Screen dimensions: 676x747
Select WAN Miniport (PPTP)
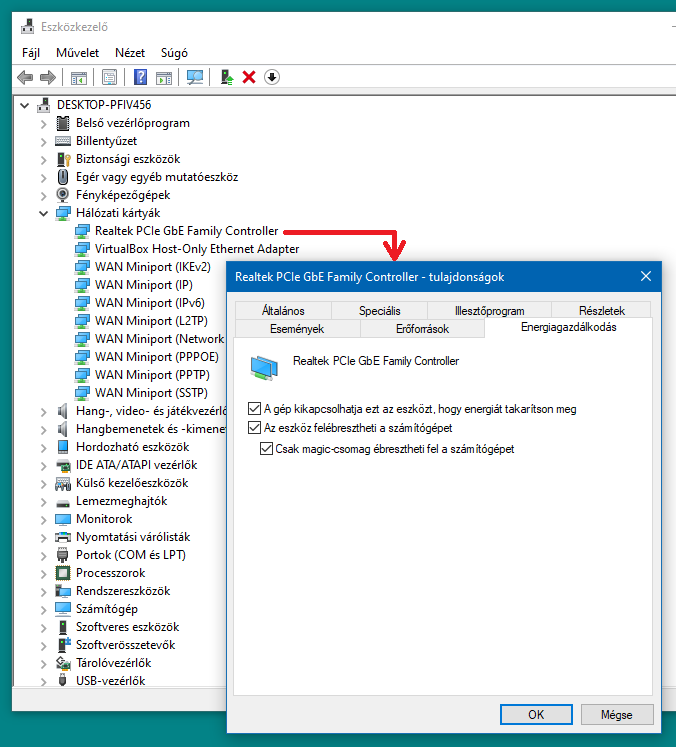click(x=152, y=375)
